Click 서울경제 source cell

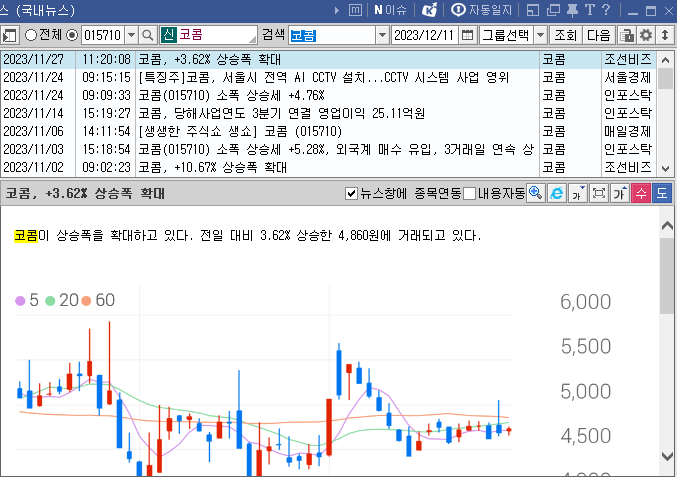628,78
